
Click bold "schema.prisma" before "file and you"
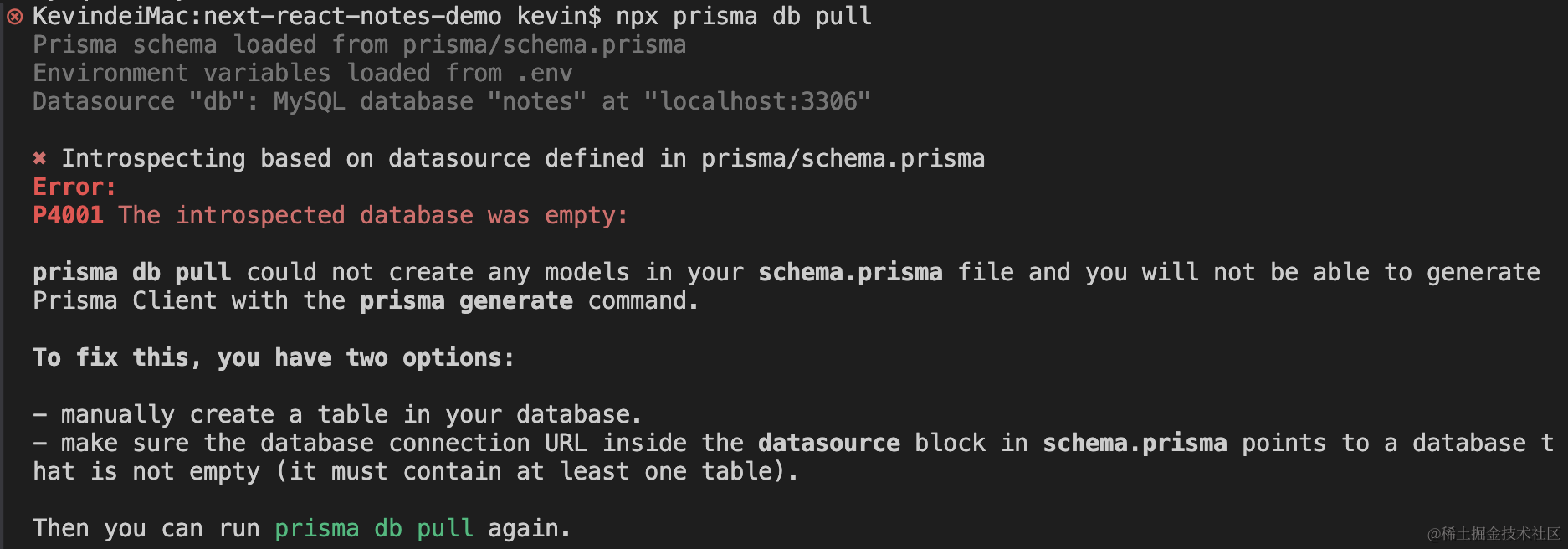[x=850, y=272]
